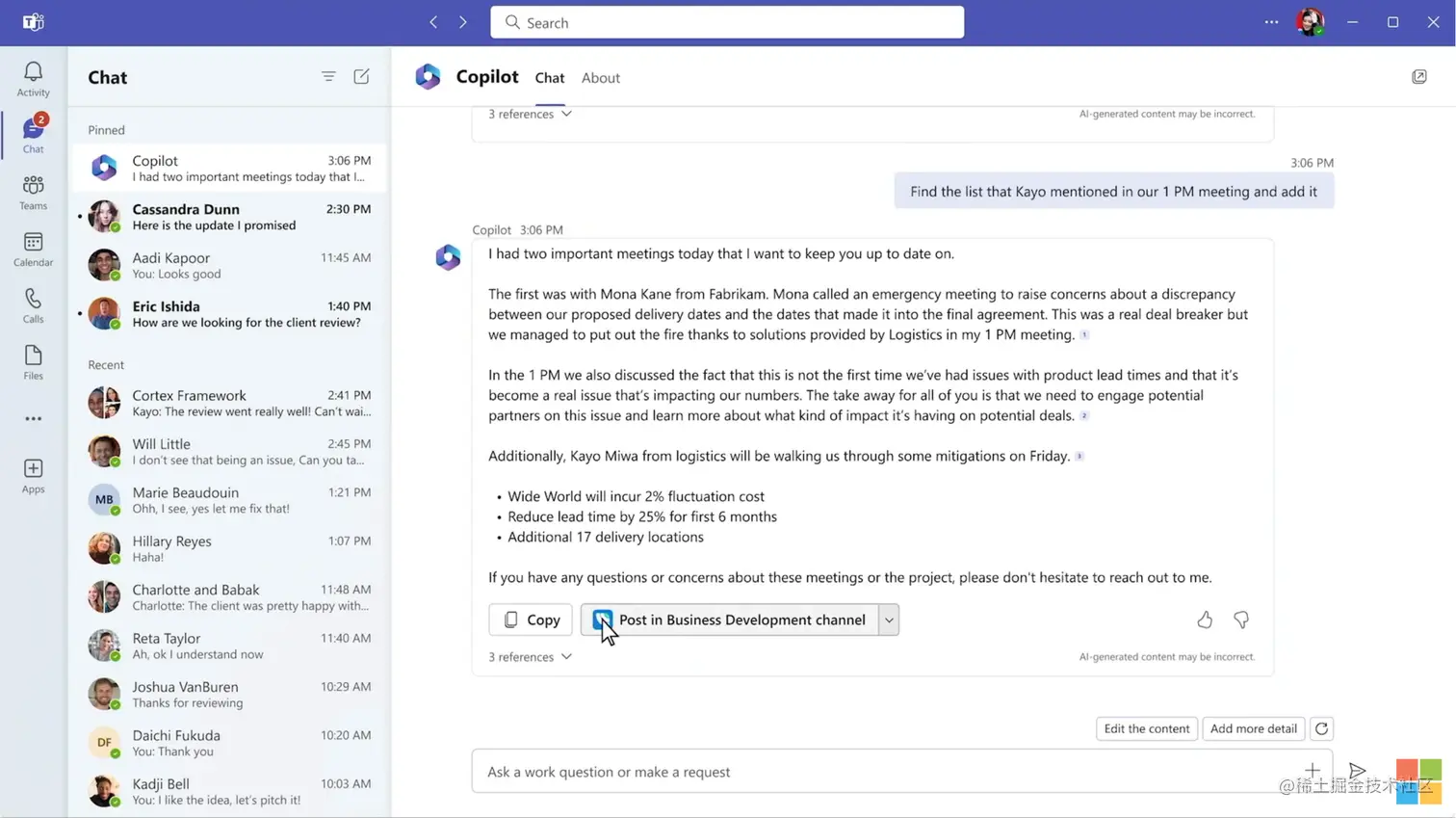Click the sent message about Kayo's list
The width and height of the screenshot is (1456, 818).
[1114, 192]
